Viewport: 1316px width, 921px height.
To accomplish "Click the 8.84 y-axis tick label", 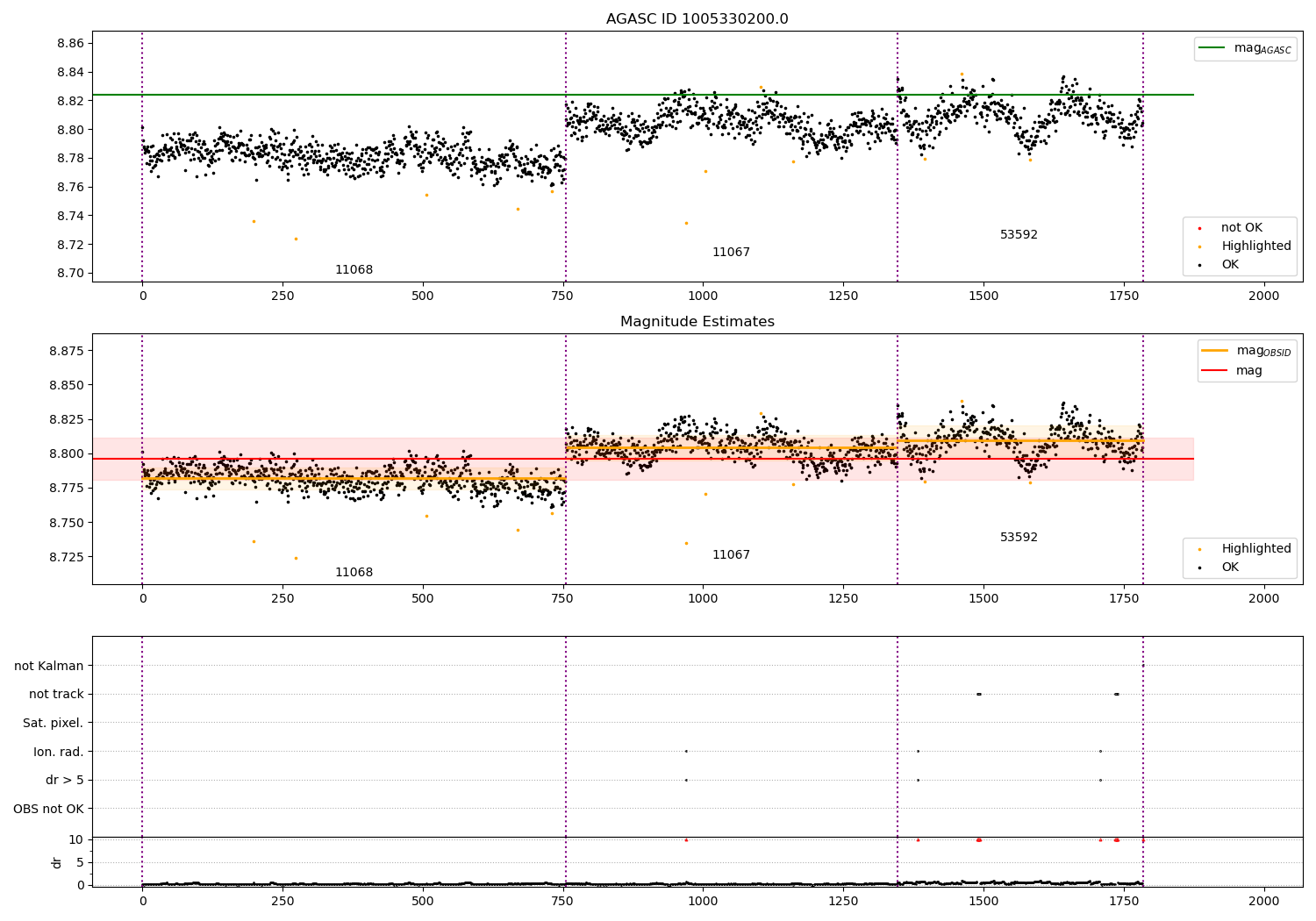I will click(70, 73).
